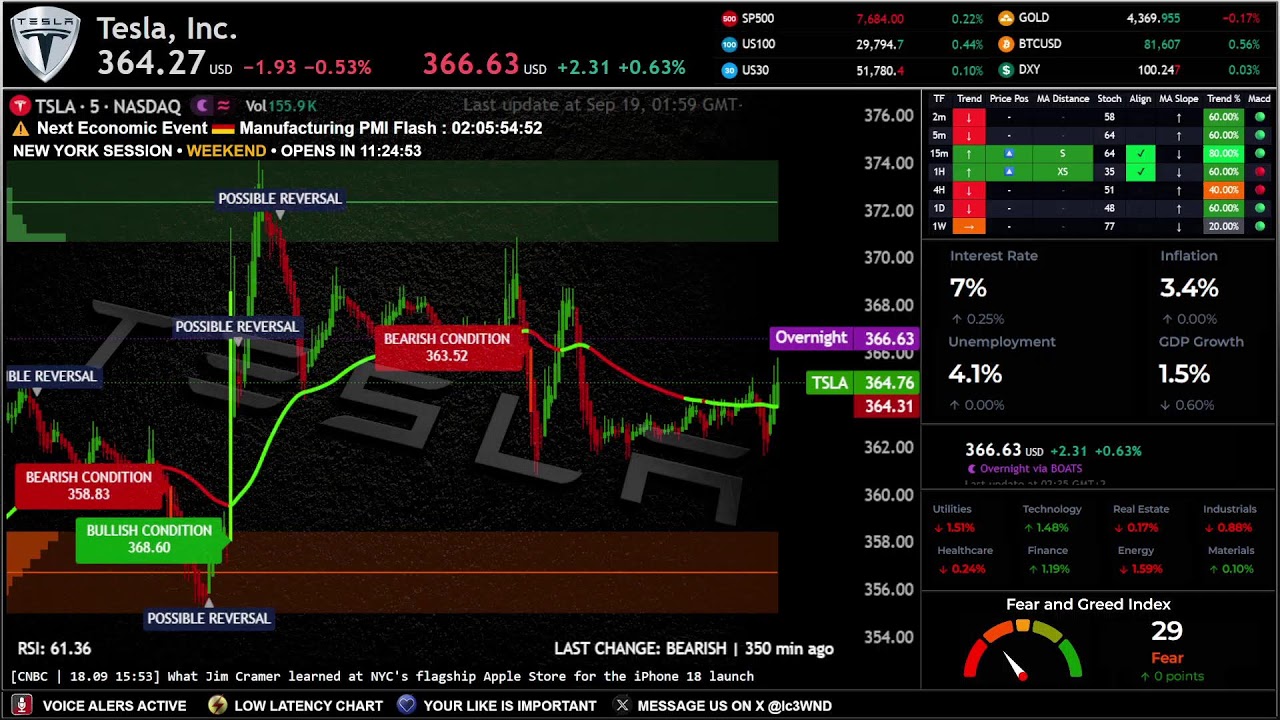Click the BTCUSD price 81,607

point(1162,44)
